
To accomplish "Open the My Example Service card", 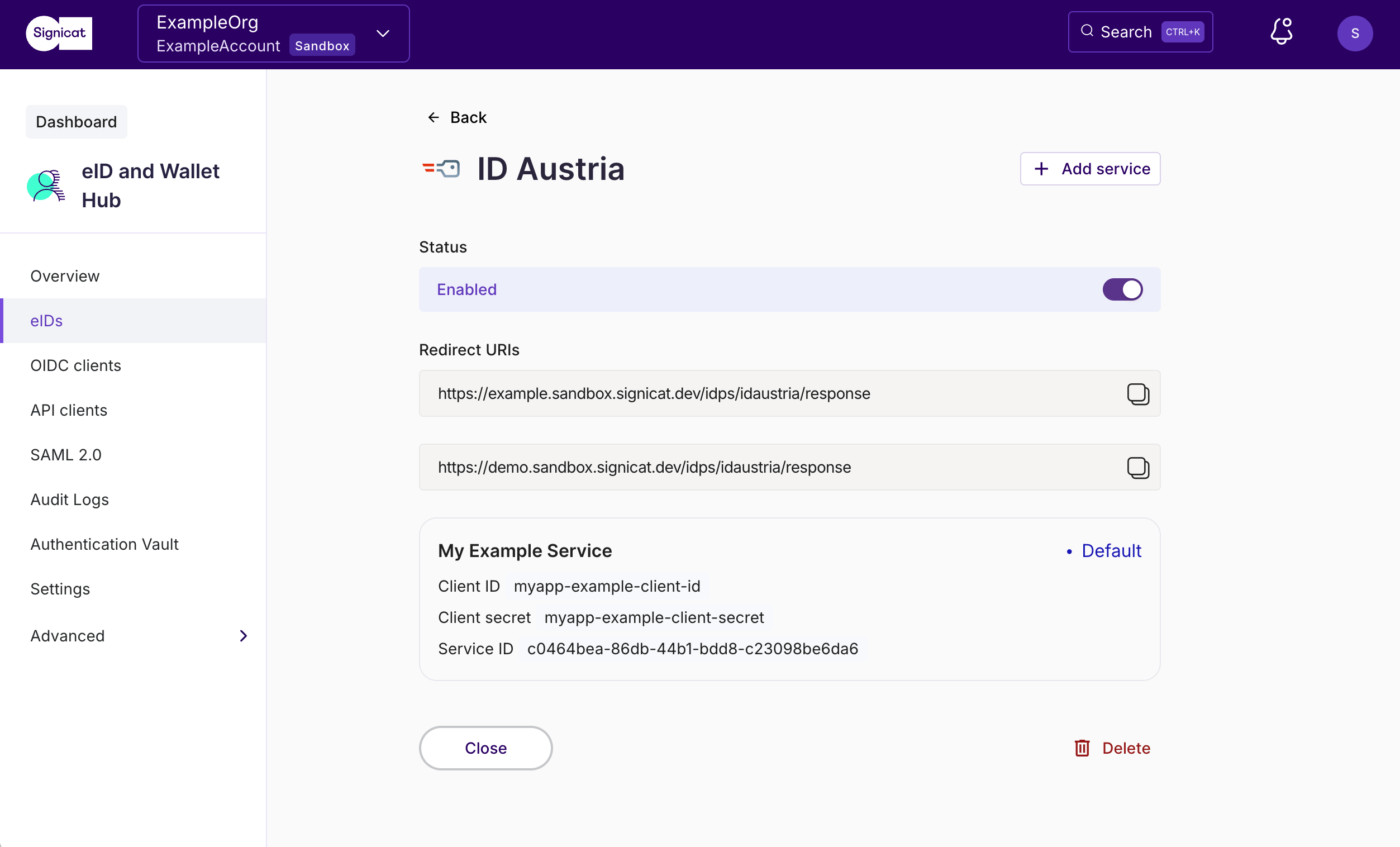I will click(x=789, y=599).
